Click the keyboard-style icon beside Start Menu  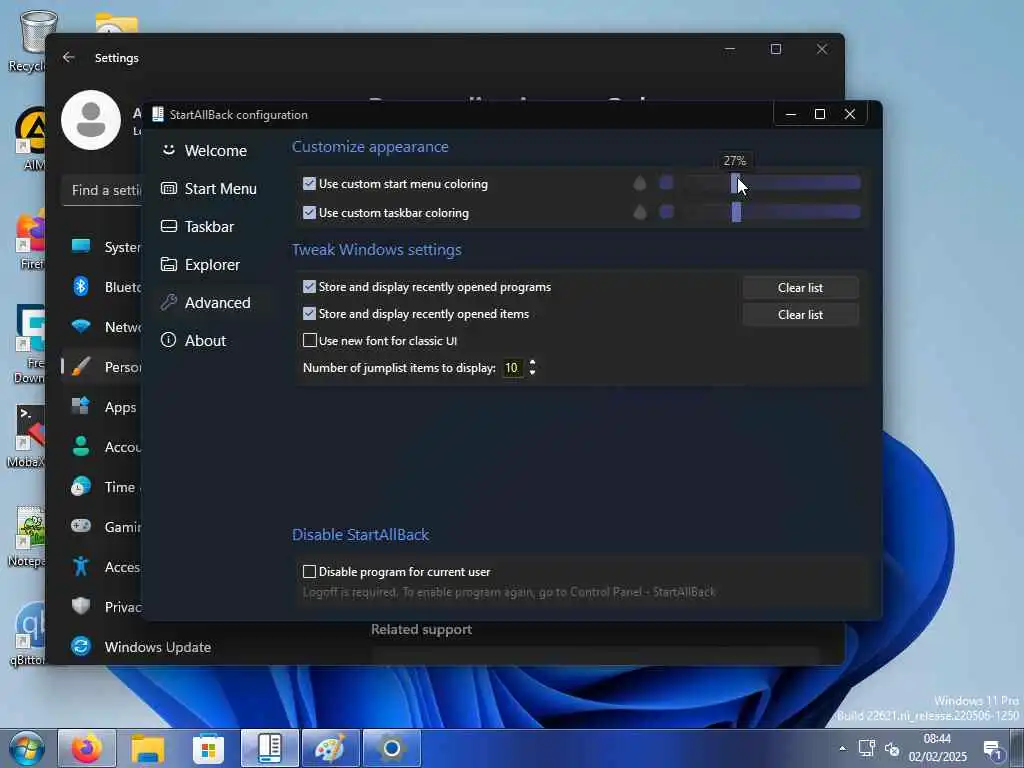[168, 188]
